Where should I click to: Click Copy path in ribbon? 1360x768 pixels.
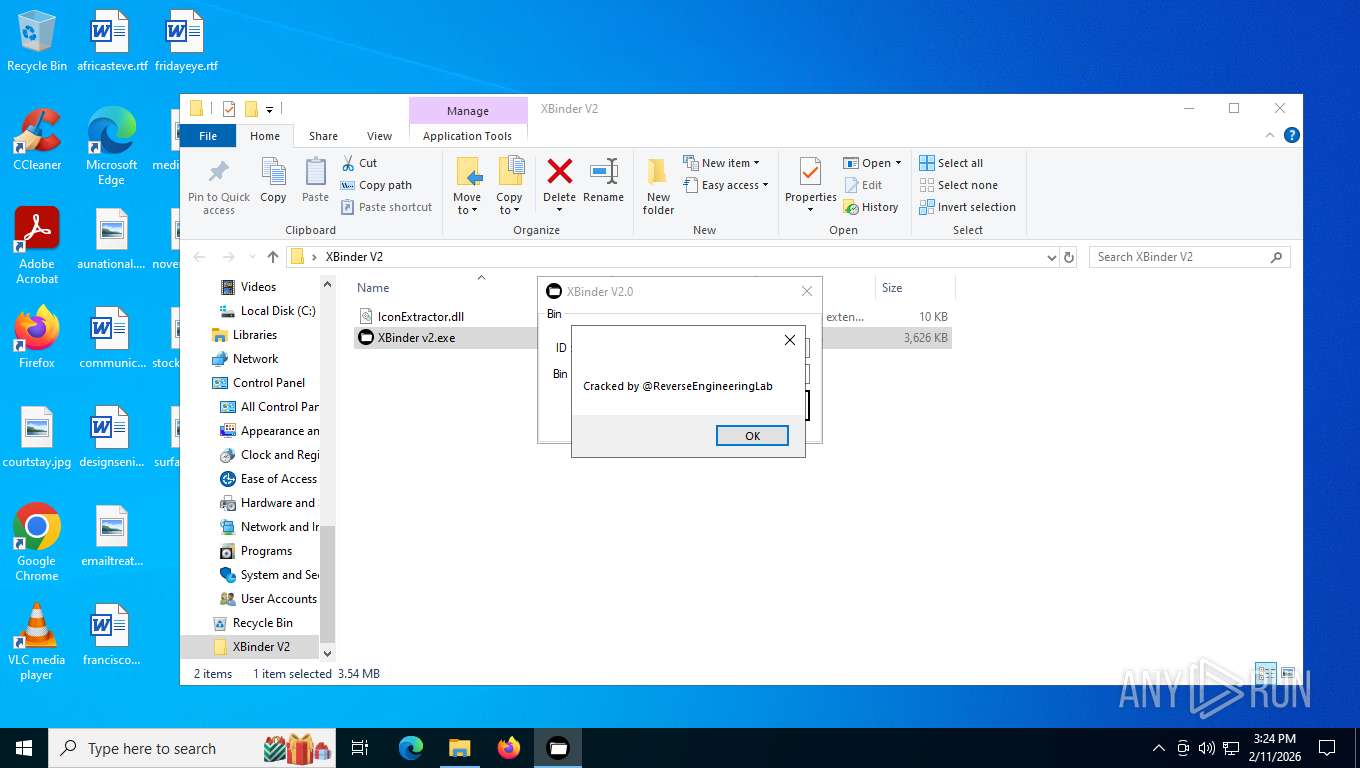(x=376, y=185)
